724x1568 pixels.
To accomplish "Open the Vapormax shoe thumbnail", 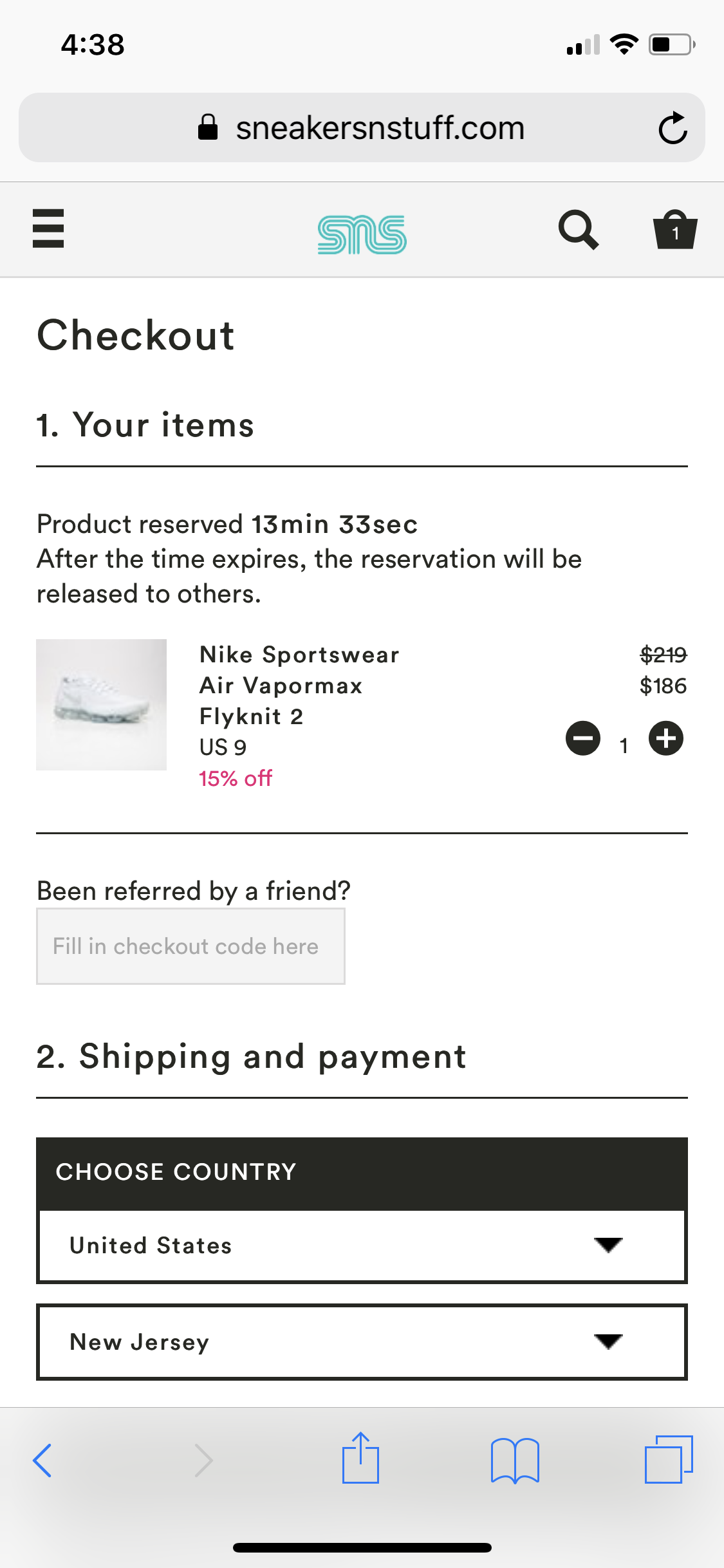I will (102, 705).
